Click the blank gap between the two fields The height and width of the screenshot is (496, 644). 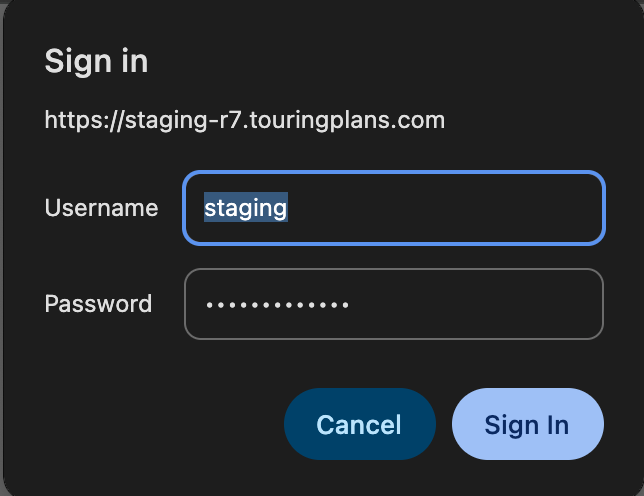[x=394, y=256]
